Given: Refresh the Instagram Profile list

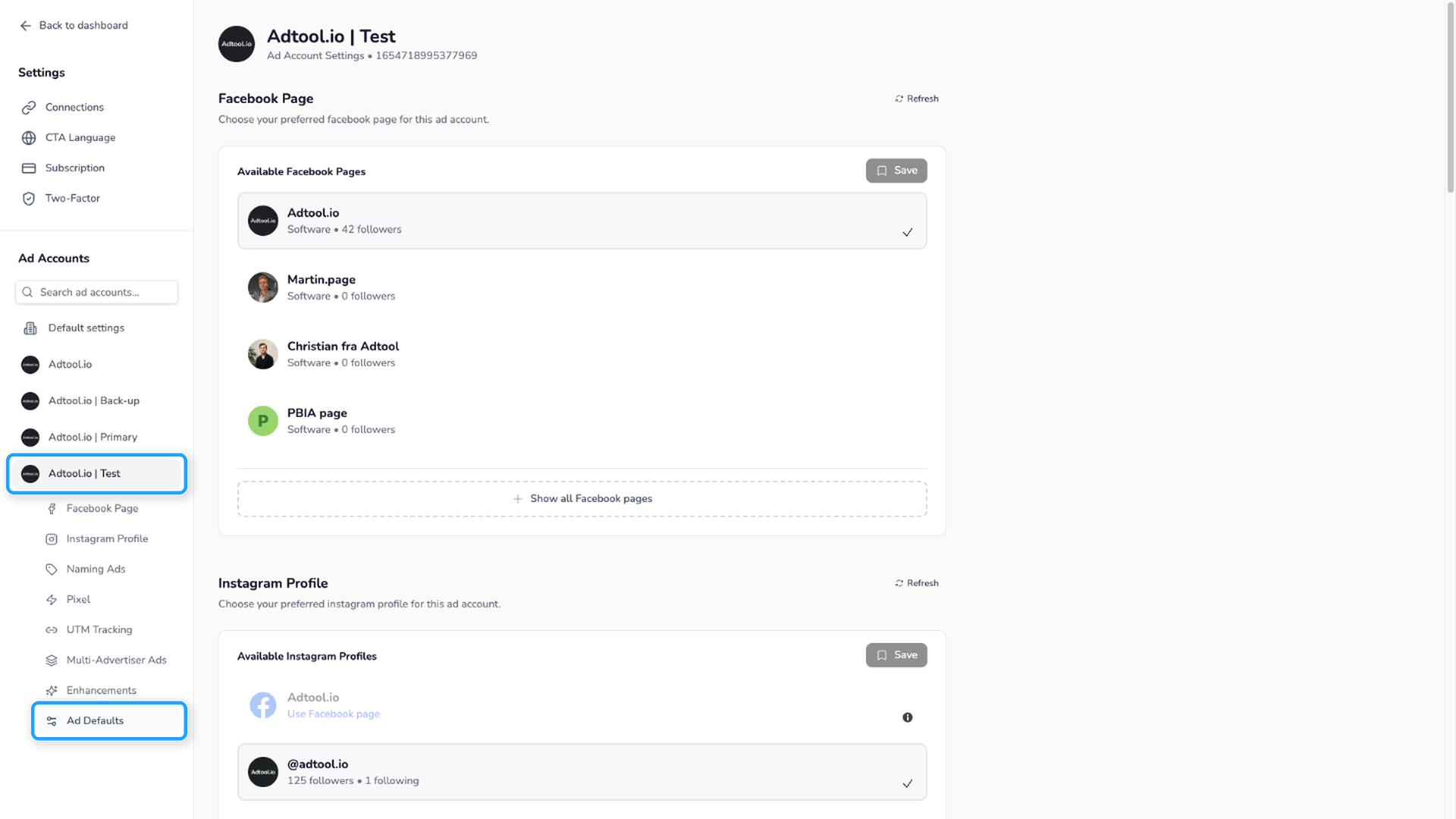Looking at the screenshot, I should 916,583.
